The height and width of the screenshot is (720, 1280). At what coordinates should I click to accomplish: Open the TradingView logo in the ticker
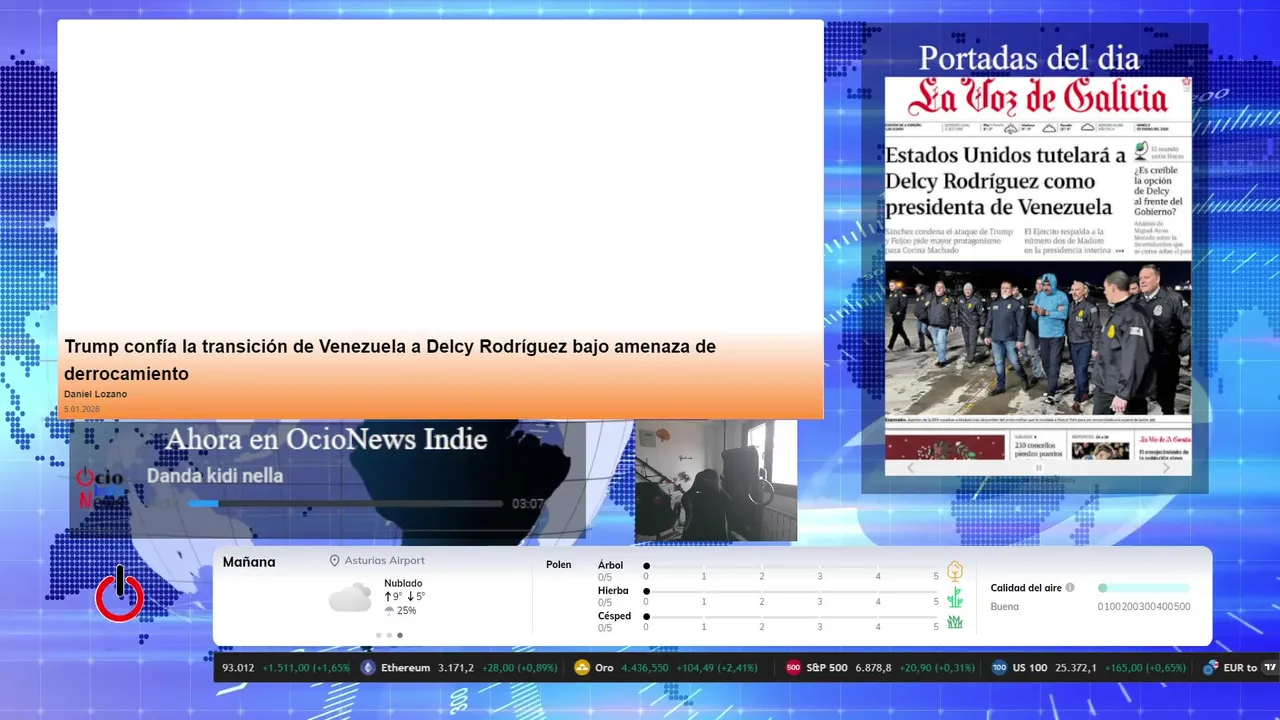tap(1270, 668)
